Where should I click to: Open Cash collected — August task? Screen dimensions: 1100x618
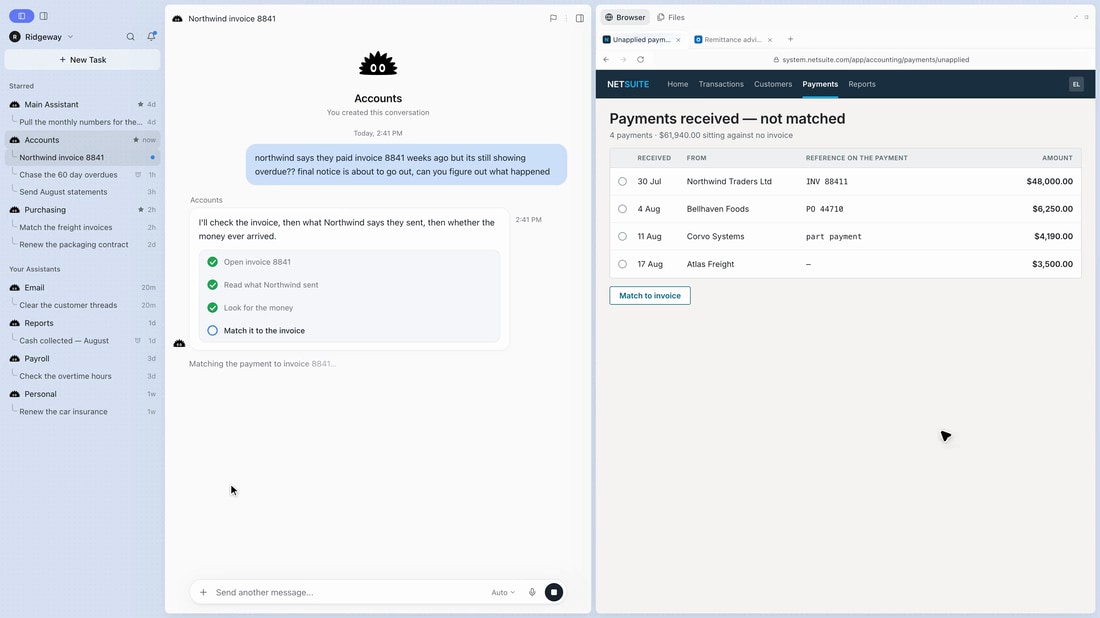[64, 341]
